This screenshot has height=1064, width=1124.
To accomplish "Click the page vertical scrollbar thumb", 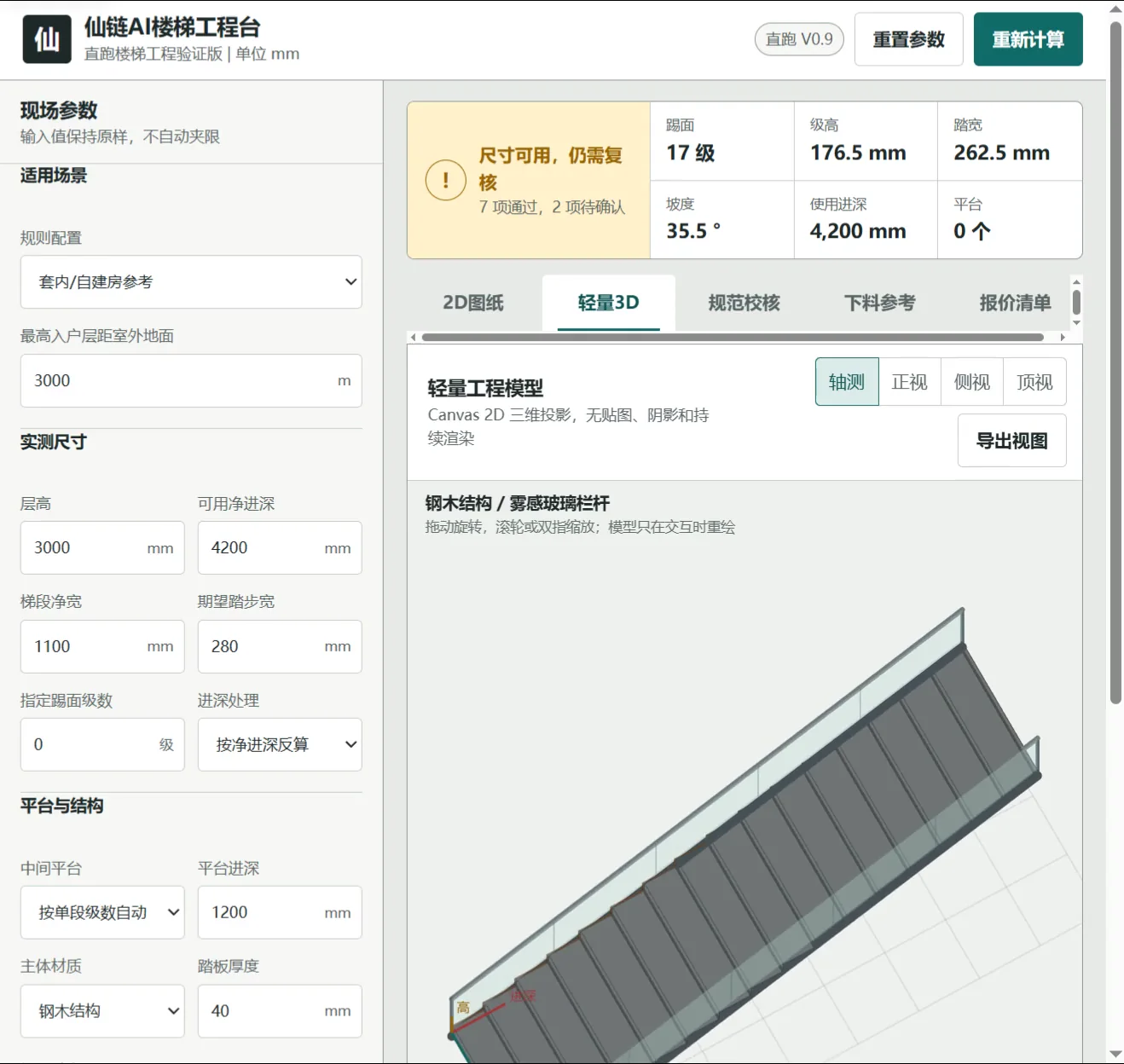I will click(1115, 362).
